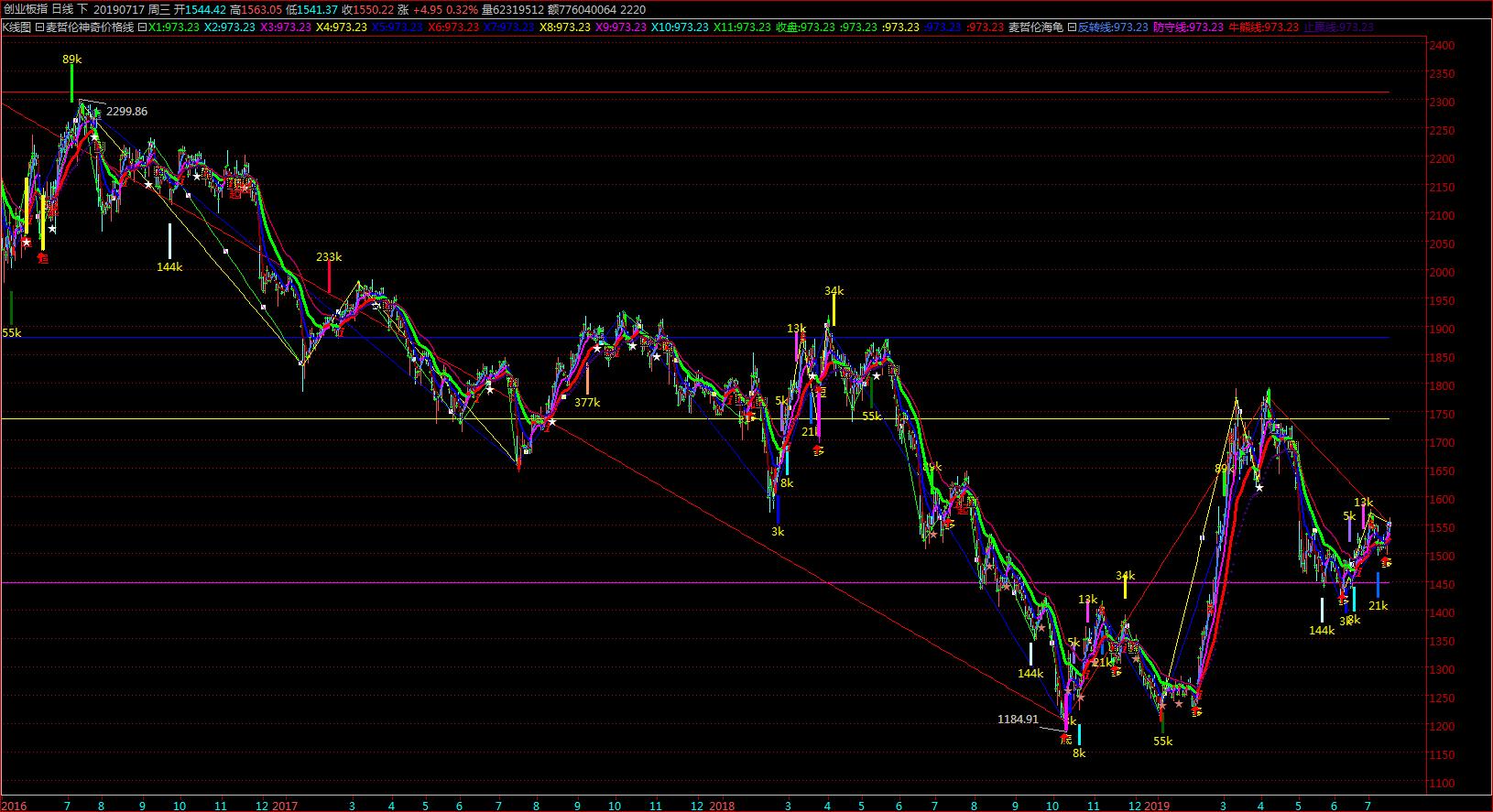Select the X6:973.23 indicator value
Screen dimensions: 1493x812
tap(453, 27)
